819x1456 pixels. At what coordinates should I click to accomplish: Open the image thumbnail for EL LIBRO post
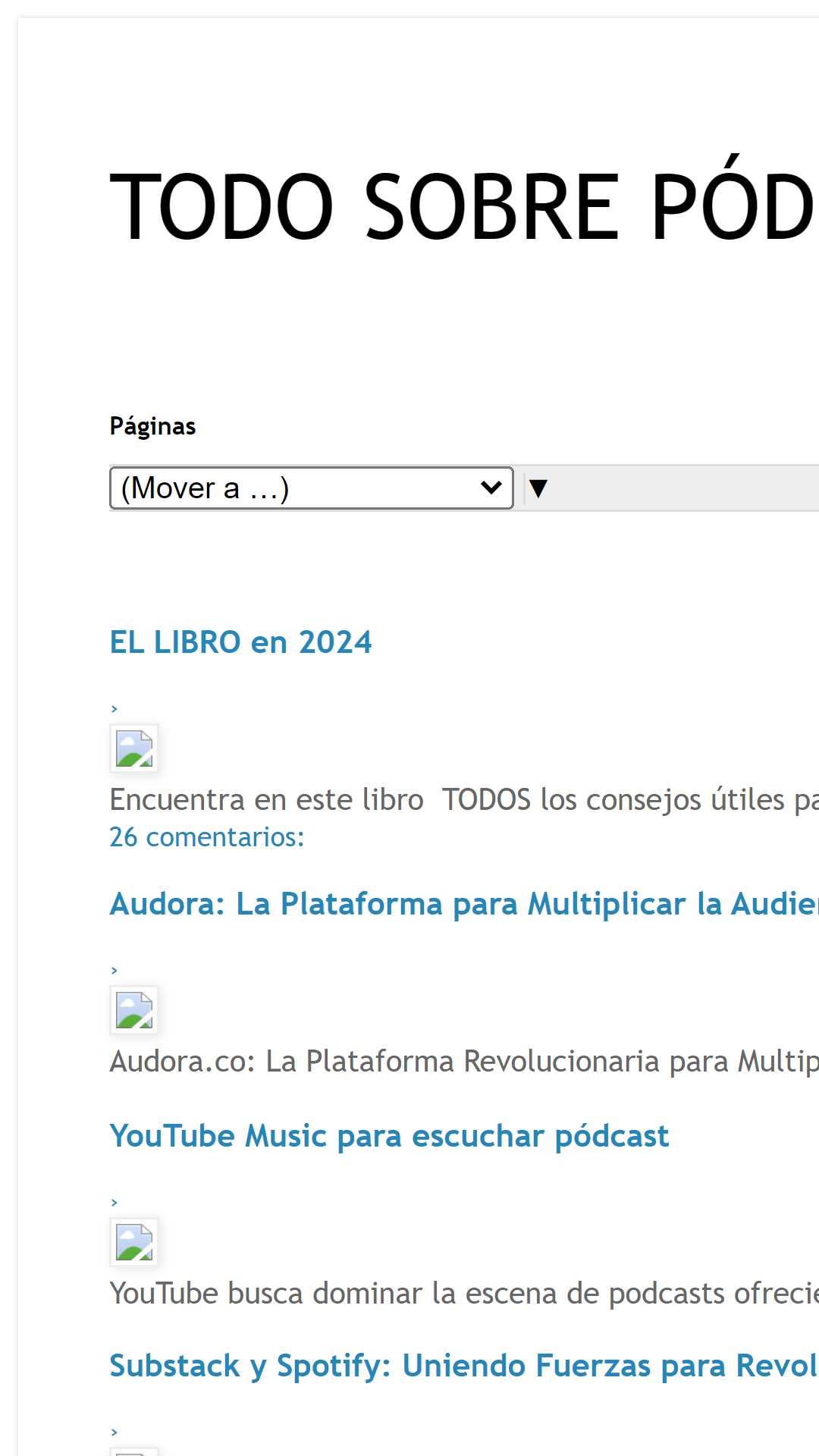(x=134, y=748)
